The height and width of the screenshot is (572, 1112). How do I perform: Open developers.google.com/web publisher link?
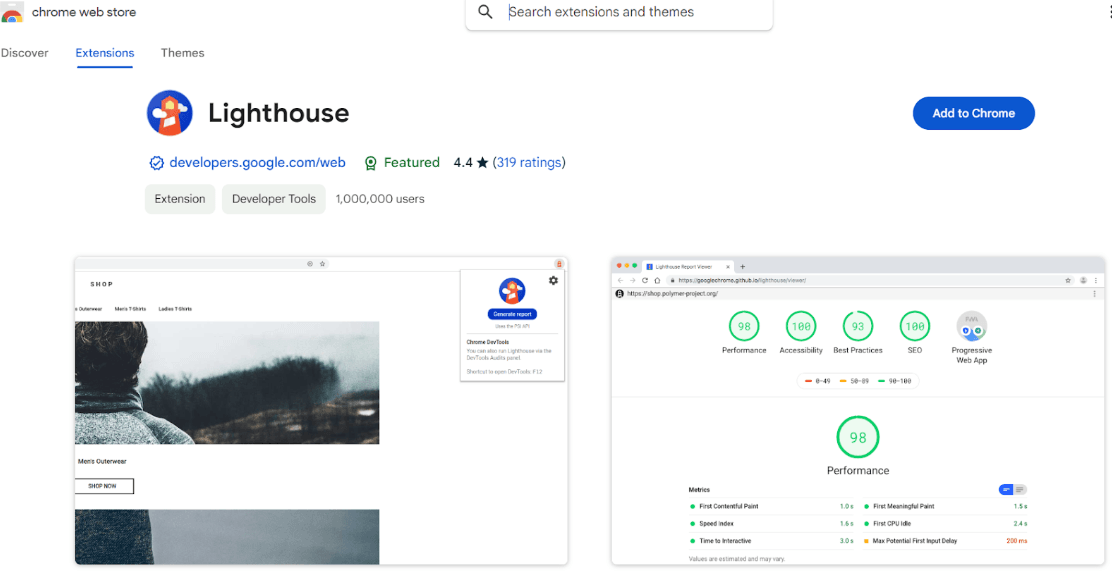(257, 162)
